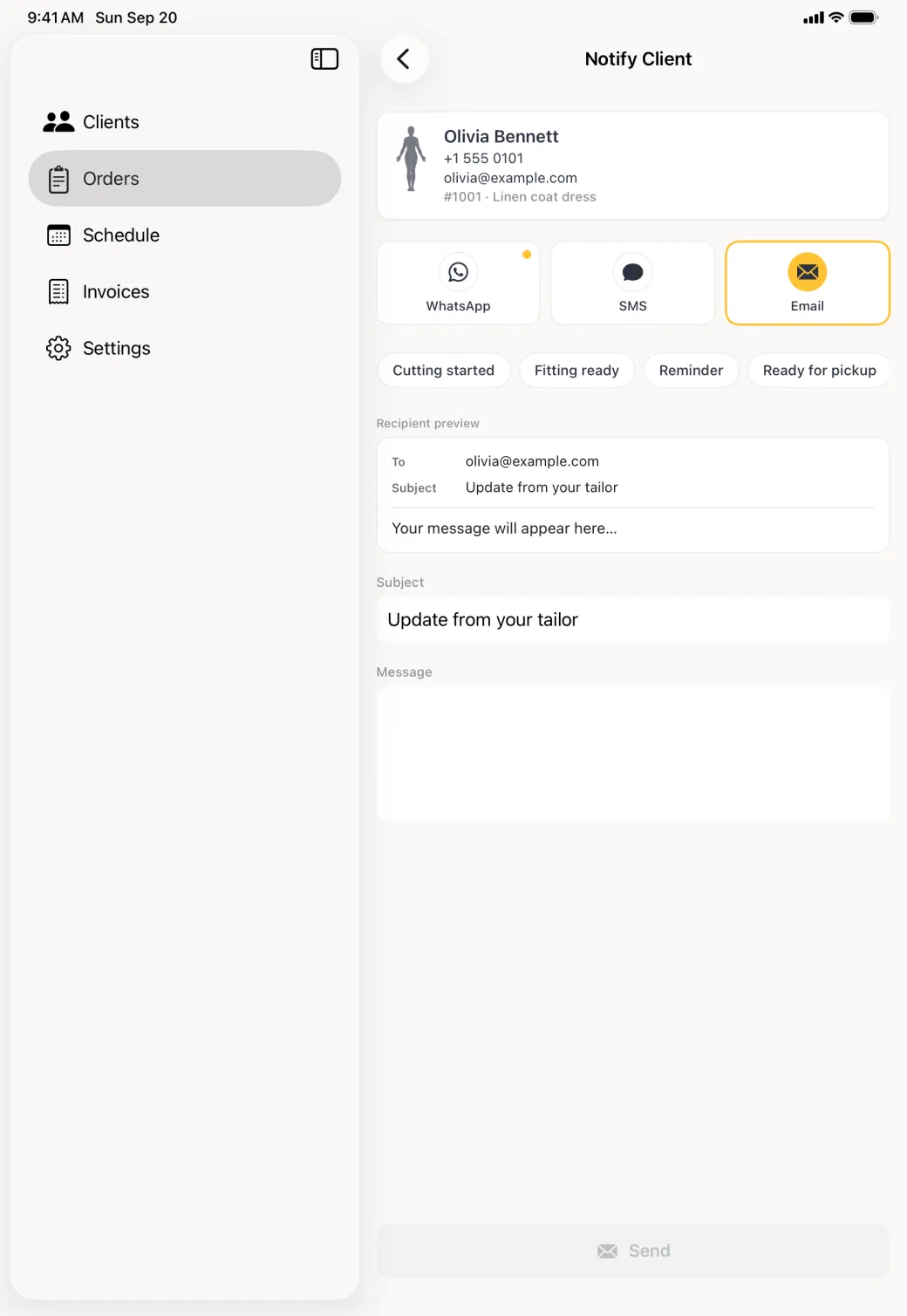
Task: Click recipient address in the preview To row
Action: coord(532,461)
